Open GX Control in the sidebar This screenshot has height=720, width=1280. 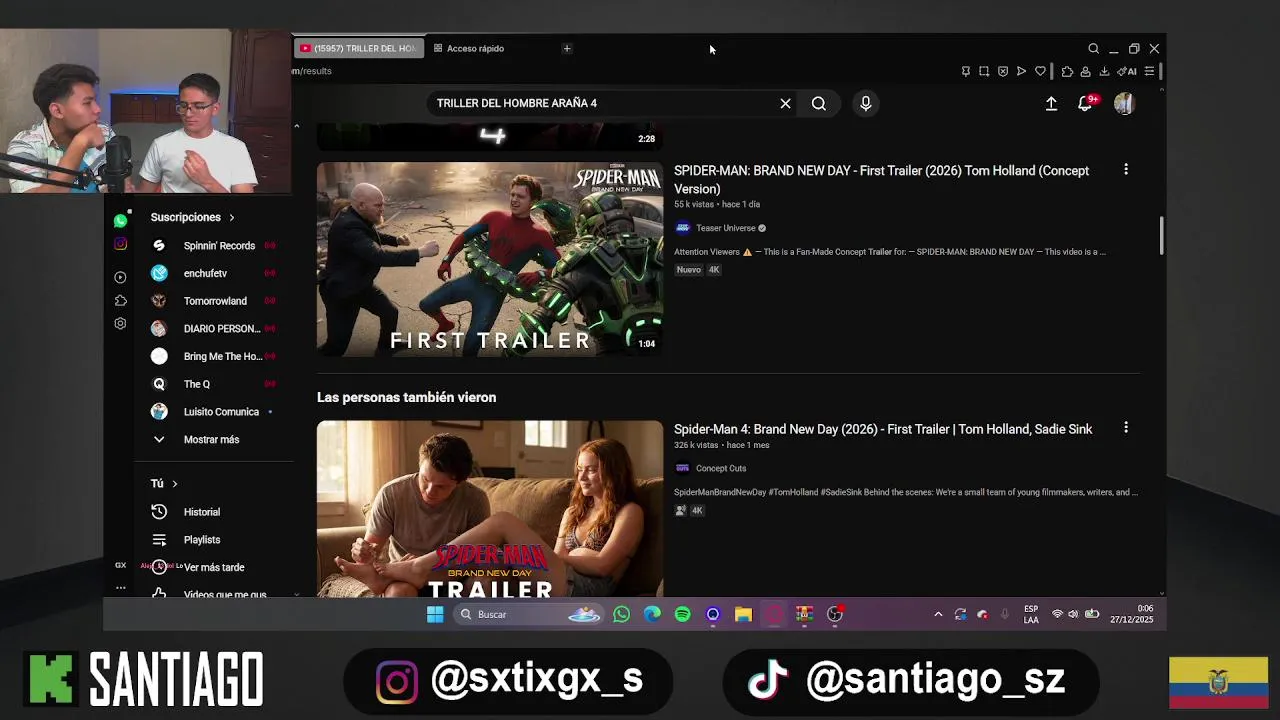(120, 565)
